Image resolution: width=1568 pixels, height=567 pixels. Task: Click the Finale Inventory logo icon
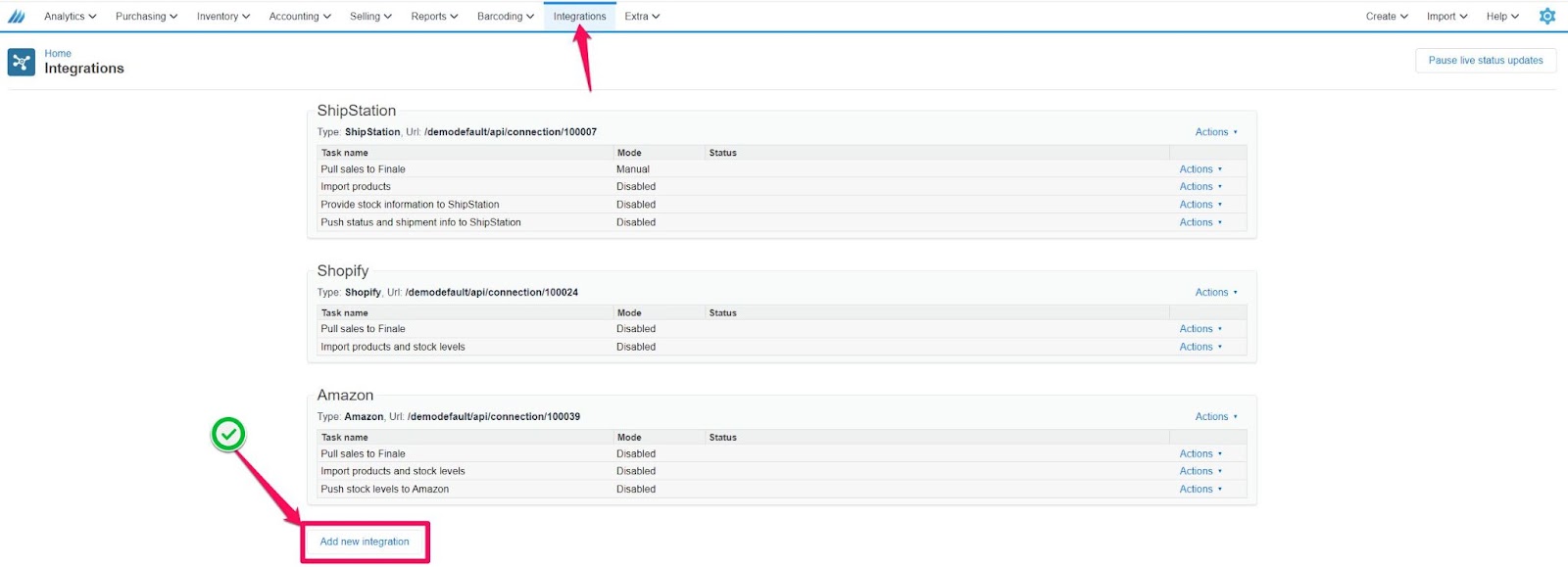coord(16,16)
